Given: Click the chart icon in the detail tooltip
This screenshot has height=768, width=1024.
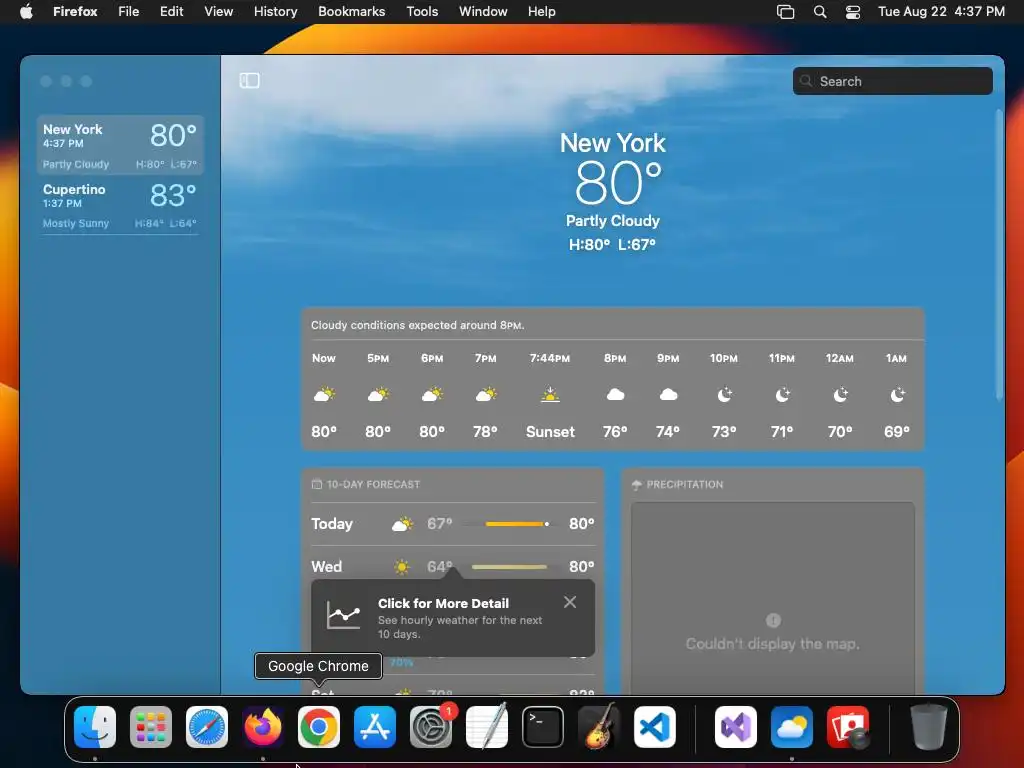Looking at the screenshot, I should tap(344, 615).
